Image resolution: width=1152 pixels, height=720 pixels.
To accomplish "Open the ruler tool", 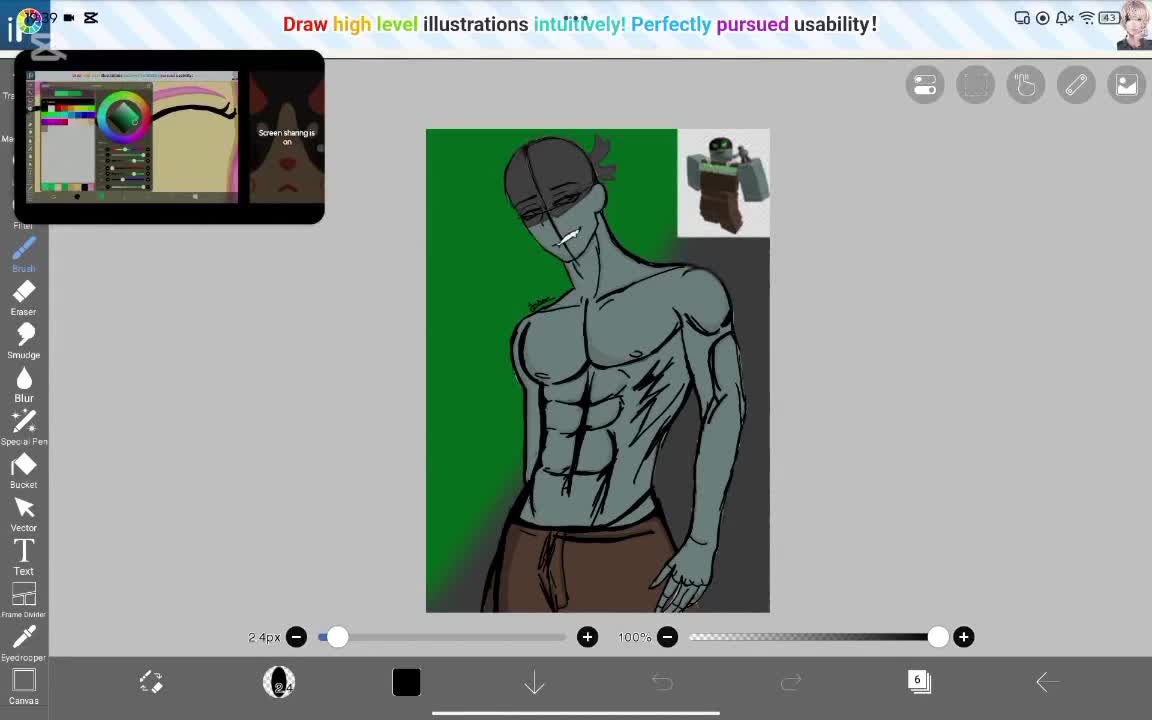I will [x=1076, y=85].
